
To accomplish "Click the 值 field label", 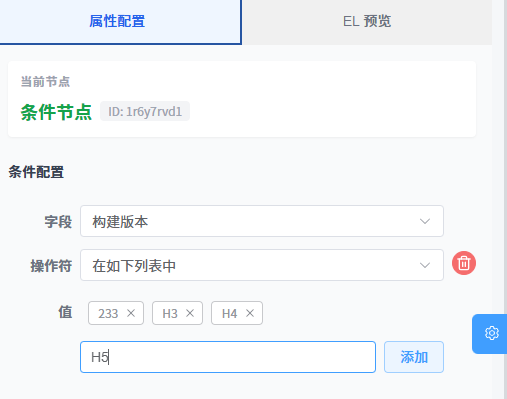I will click(x=65, y=313).
